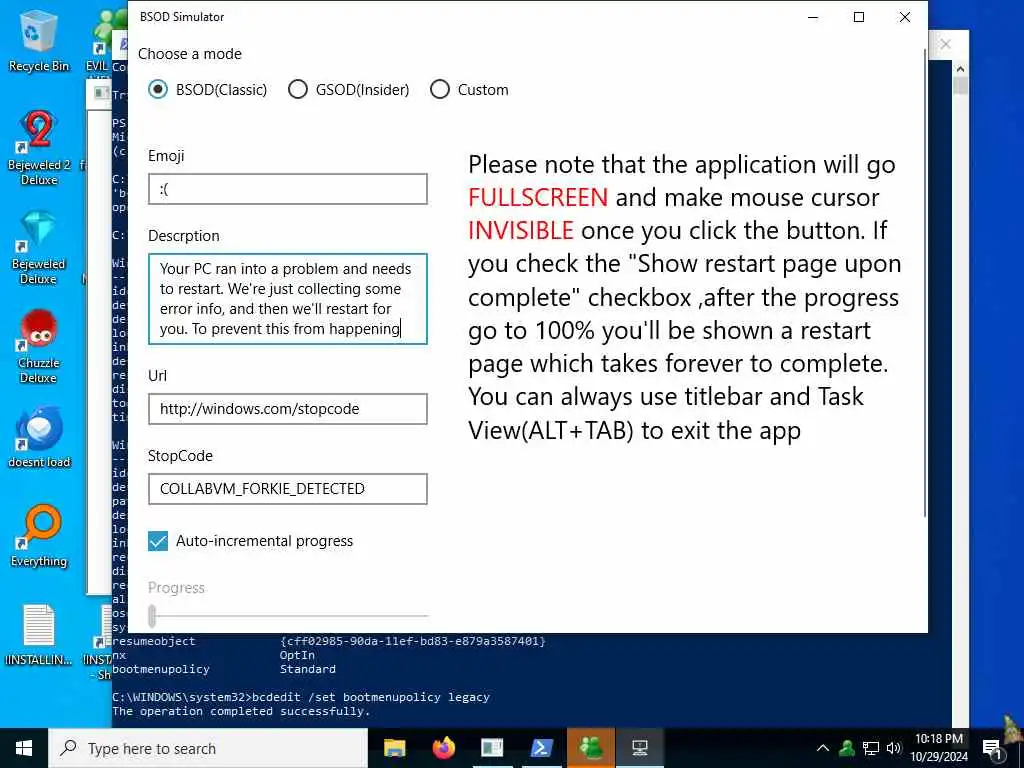Open Chuzzle Deluxe desktop icon
Image resolution: width=1024 pixels, height=768 pixels.
click(x=39, y=347)
